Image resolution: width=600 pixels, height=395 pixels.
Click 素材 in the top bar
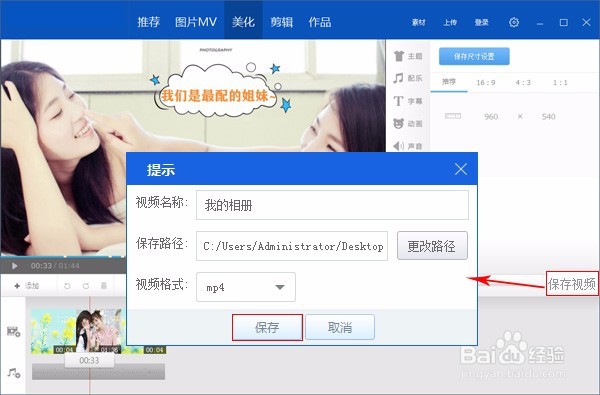point(418,22)
